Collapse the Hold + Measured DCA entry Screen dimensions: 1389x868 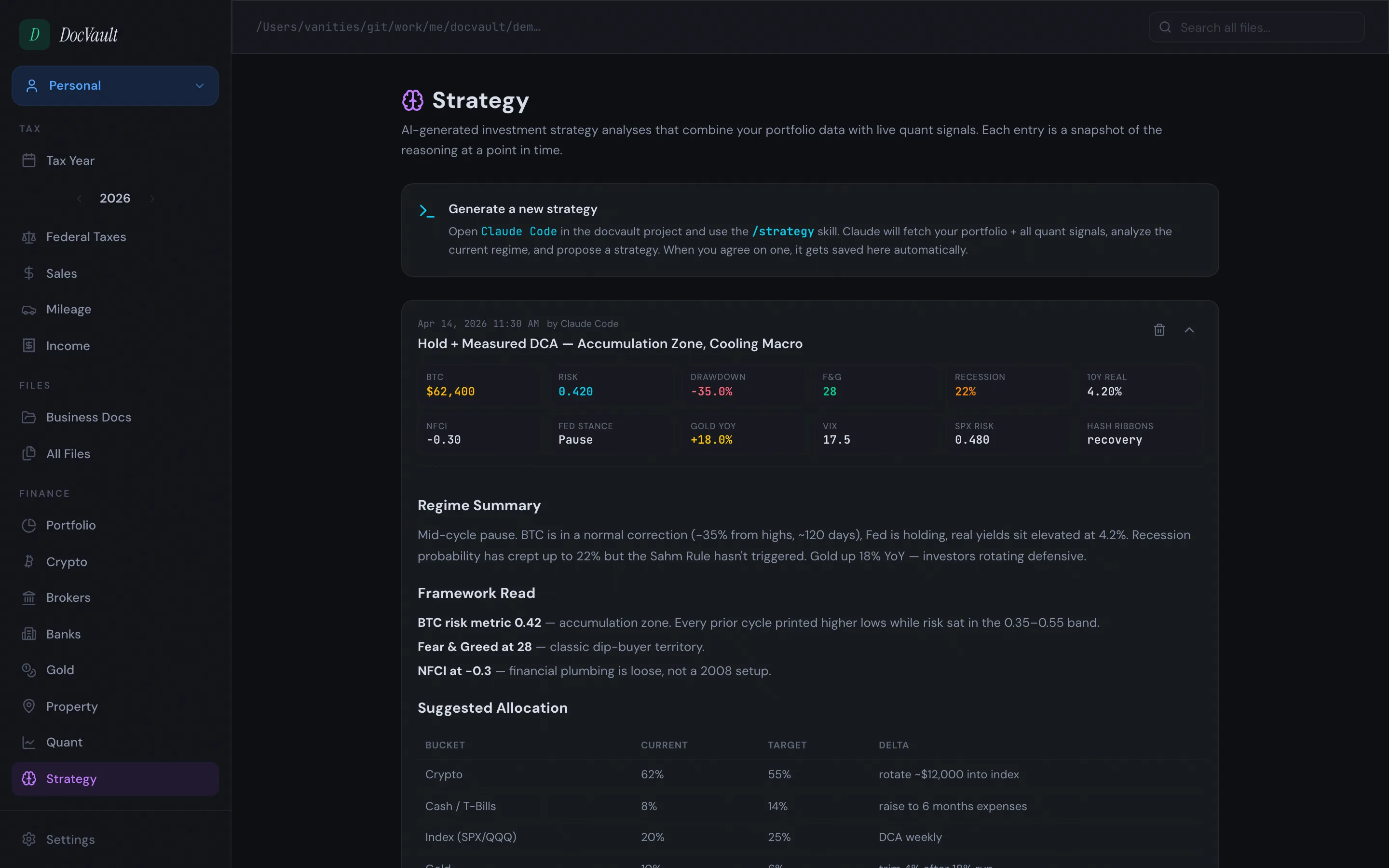[1189, 330]
